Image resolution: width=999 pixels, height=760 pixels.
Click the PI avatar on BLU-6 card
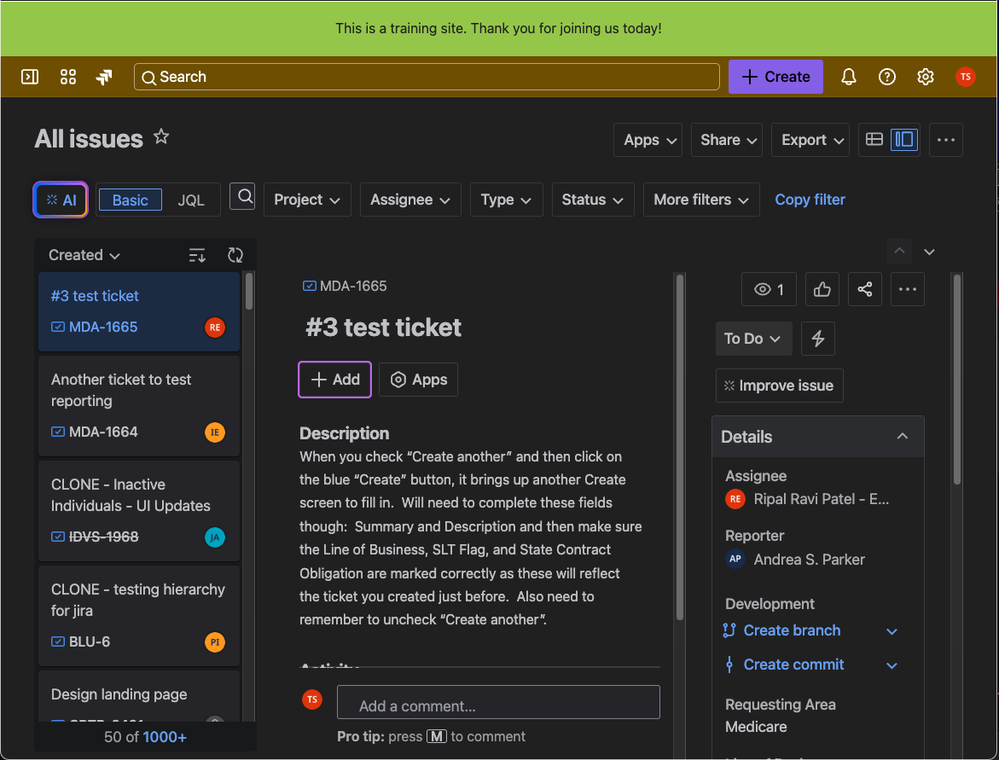(x=215, y=642)
